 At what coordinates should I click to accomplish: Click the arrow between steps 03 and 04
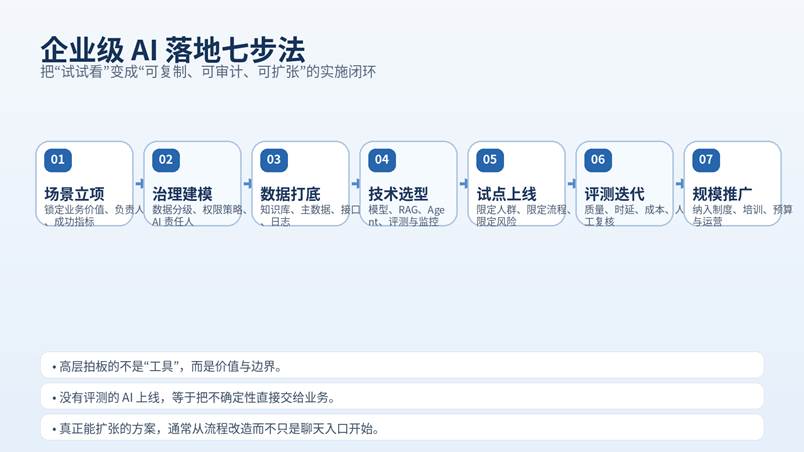click(x=355, y=184)
